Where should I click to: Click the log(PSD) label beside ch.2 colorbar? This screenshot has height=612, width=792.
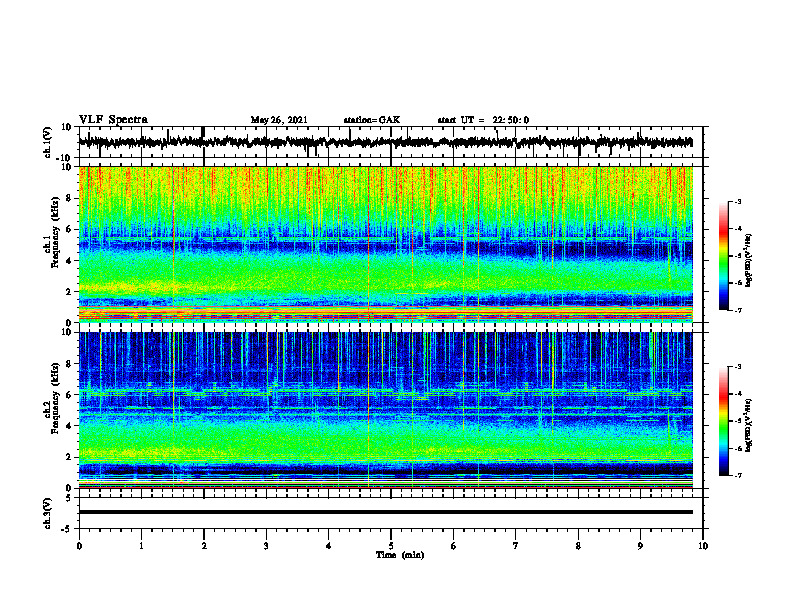point(748,425)
